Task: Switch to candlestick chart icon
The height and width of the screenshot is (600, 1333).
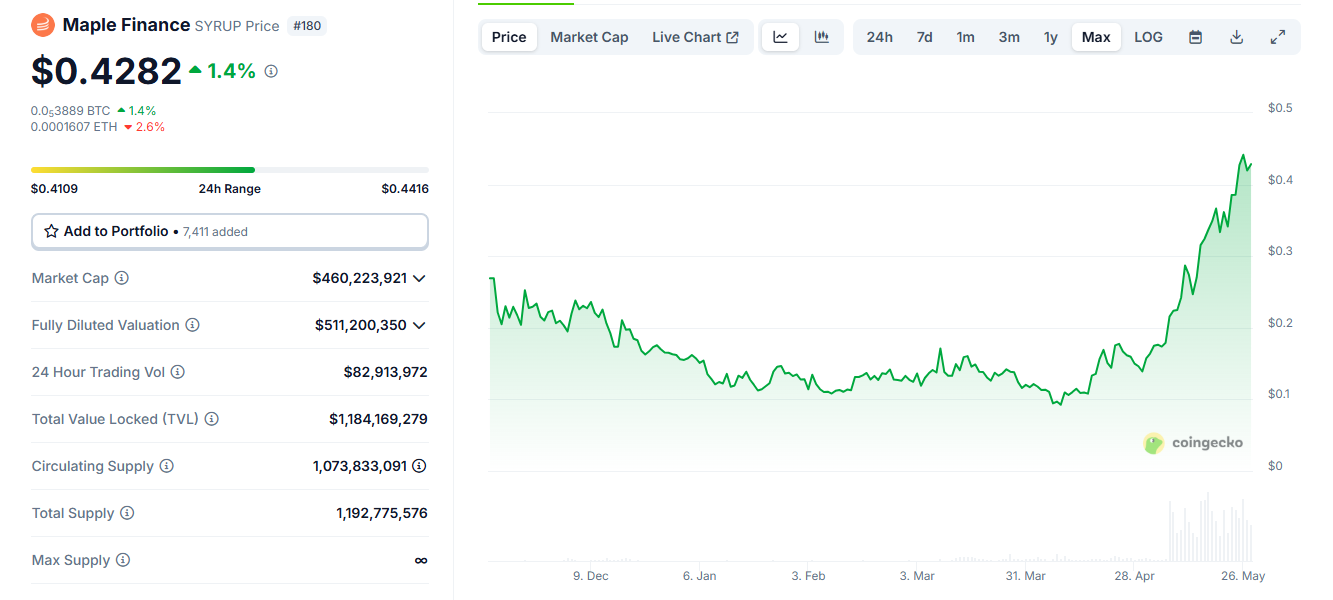Action: point(822,37)
